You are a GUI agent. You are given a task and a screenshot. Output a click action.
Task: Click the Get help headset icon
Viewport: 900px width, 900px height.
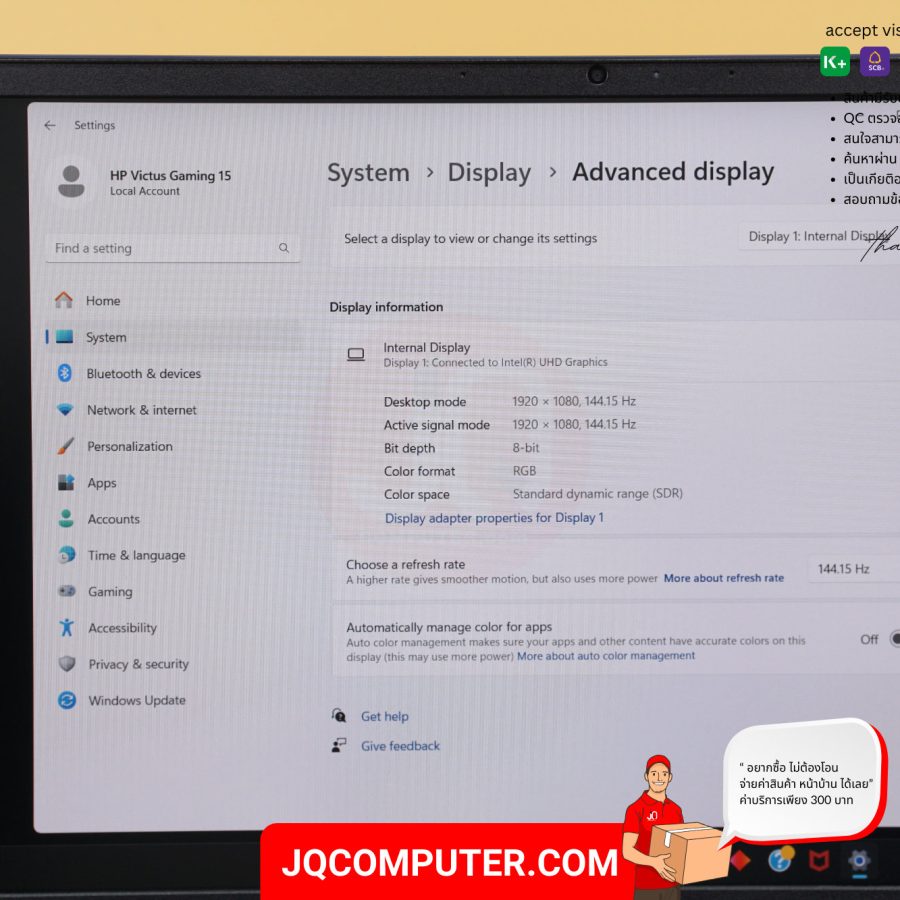[339, 715]
